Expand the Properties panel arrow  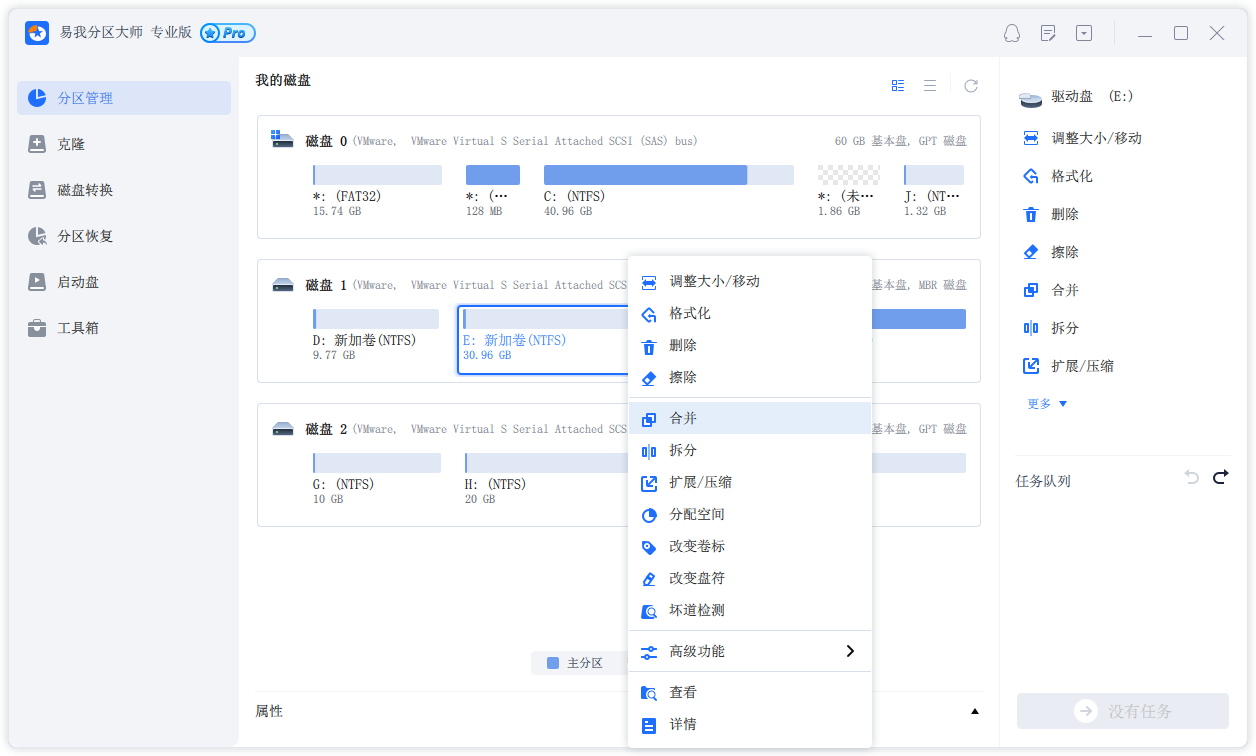[x=974, y=712]
